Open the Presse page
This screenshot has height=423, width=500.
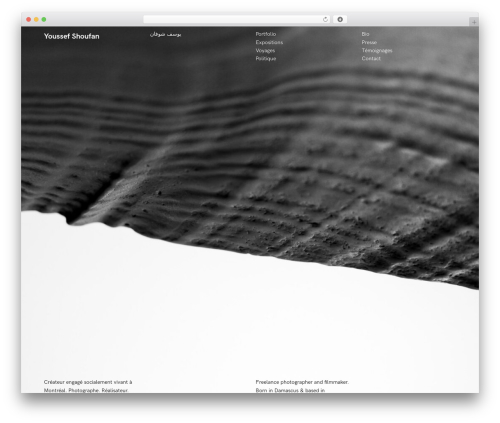pyautogui.click(x=369, y=42)
